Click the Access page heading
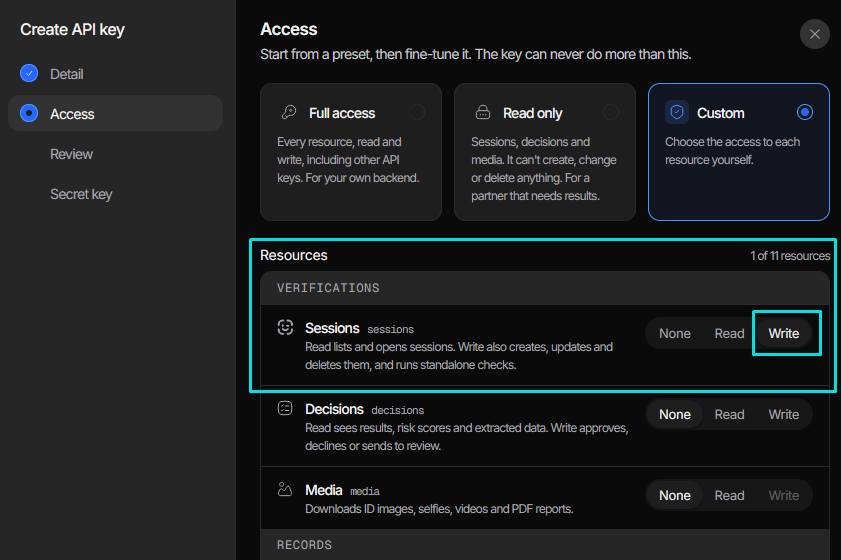The width and height of the screenshot is (841, 560). pos(289,29)
